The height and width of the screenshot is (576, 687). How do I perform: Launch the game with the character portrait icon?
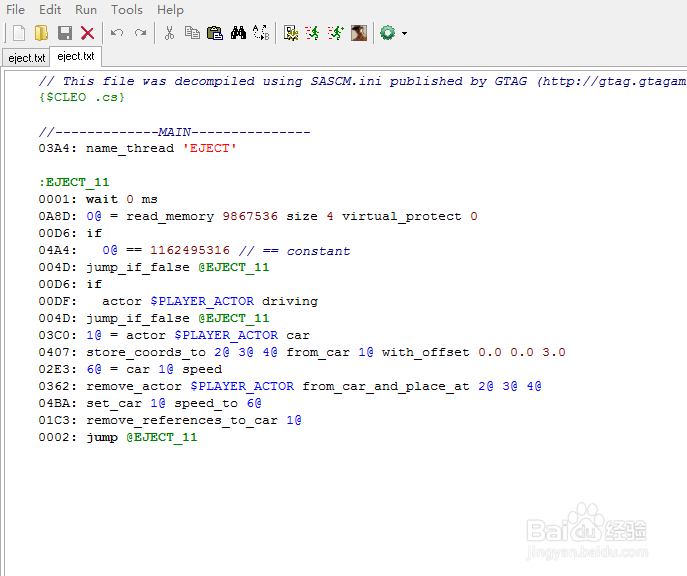(x=359, y=33)
